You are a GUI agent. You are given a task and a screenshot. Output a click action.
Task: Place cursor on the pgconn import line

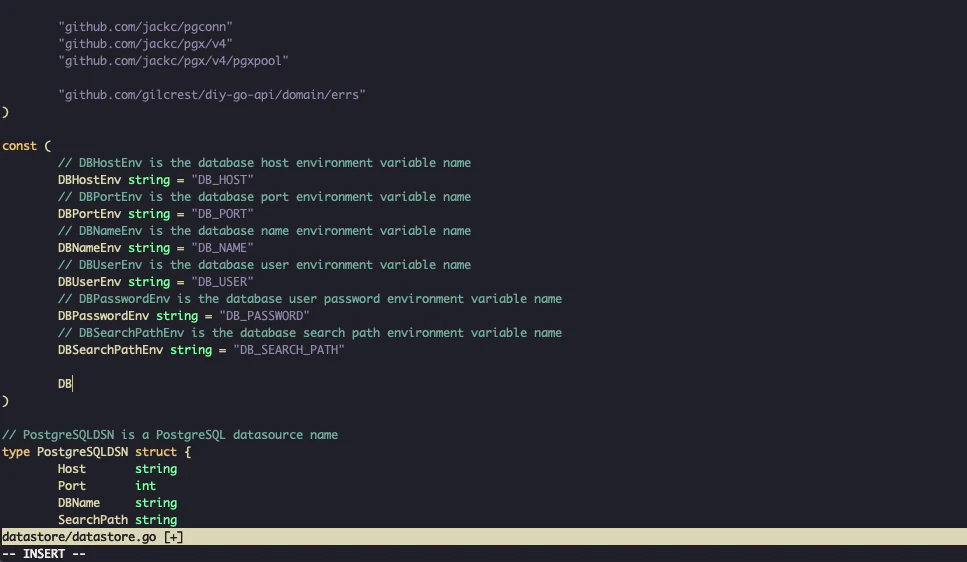[x=146, y=27]
